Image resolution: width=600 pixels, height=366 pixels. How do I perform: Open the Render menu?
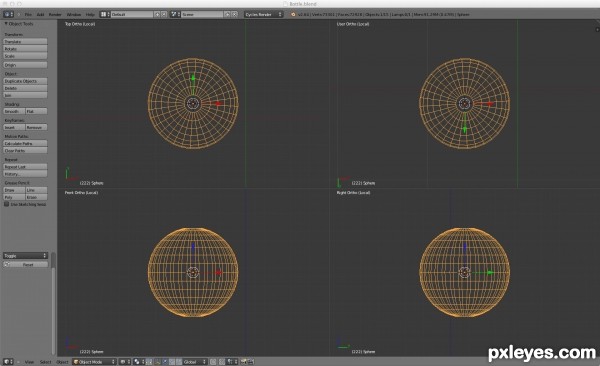point(55,14)
